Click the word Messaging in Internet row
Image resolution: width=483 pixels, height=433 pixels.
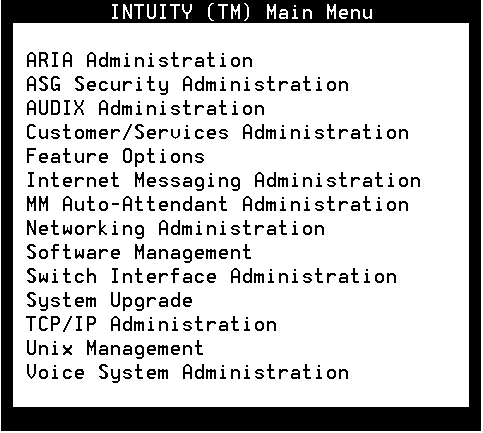(x=188, y=181)
